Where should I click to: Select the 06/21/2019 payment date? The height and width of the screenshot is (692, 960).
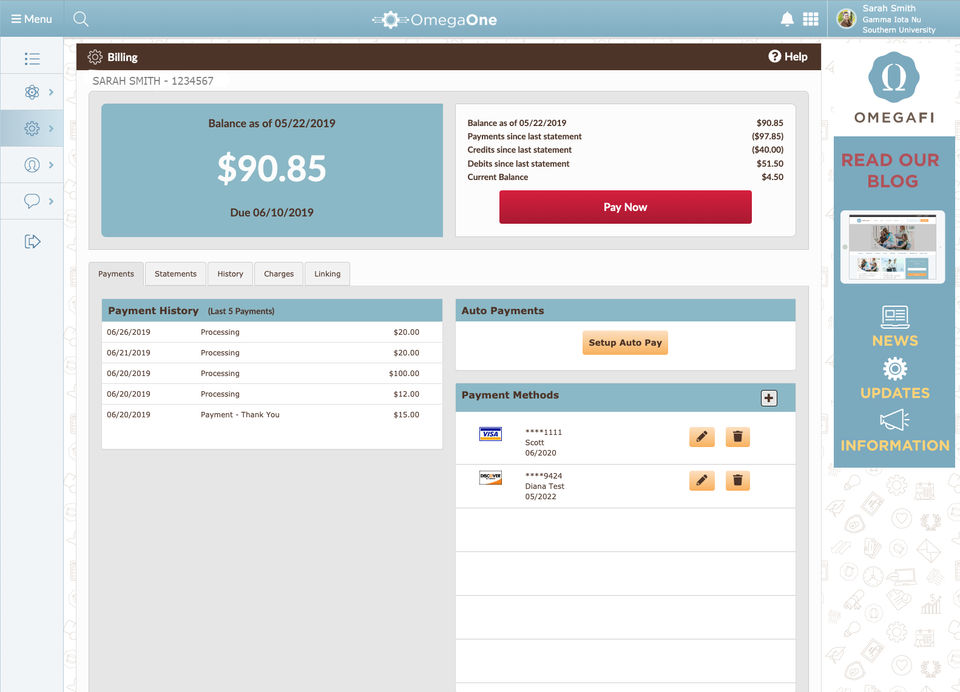coord(129,353)
